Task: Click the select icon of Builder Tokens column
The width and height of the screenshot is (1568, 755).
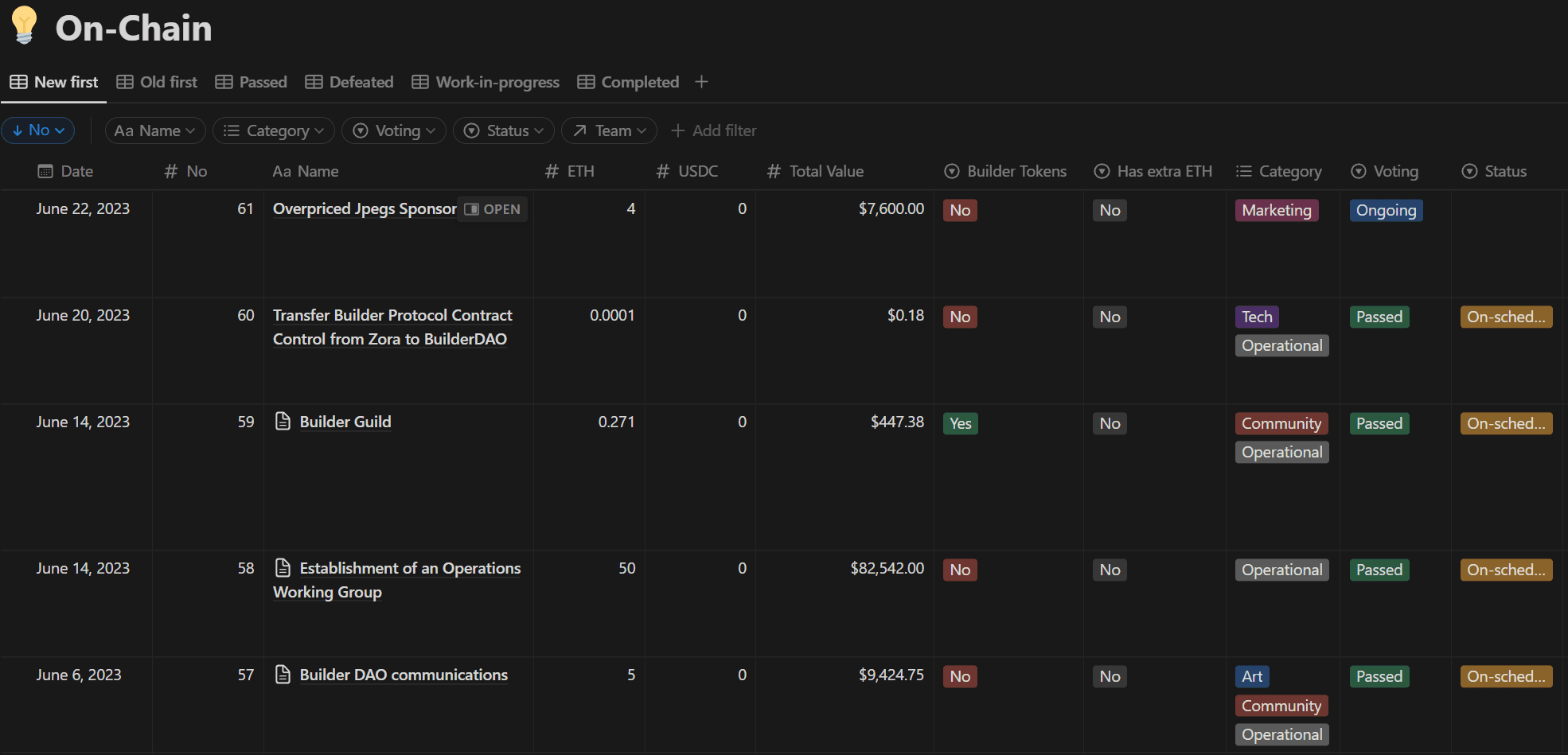Action: pyautogui.click(x=951, y=171)
